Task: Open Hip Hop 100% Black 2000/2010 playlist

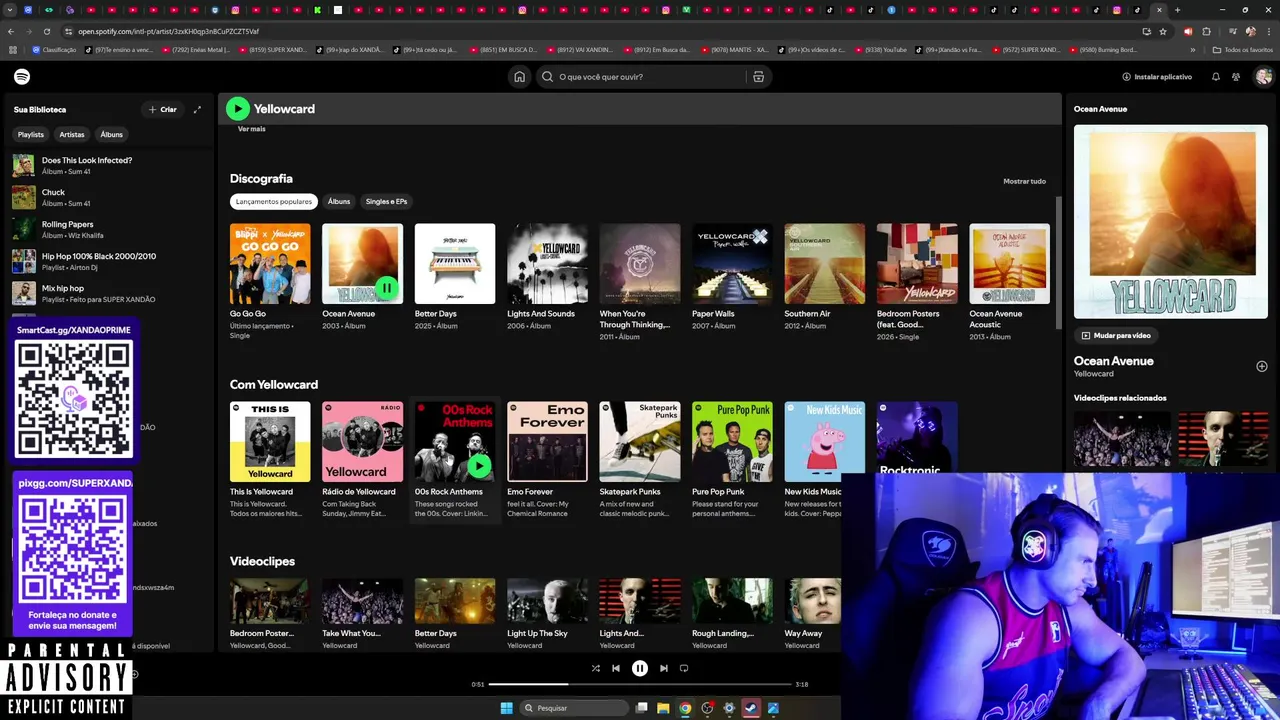Action: tap(110, 261)
